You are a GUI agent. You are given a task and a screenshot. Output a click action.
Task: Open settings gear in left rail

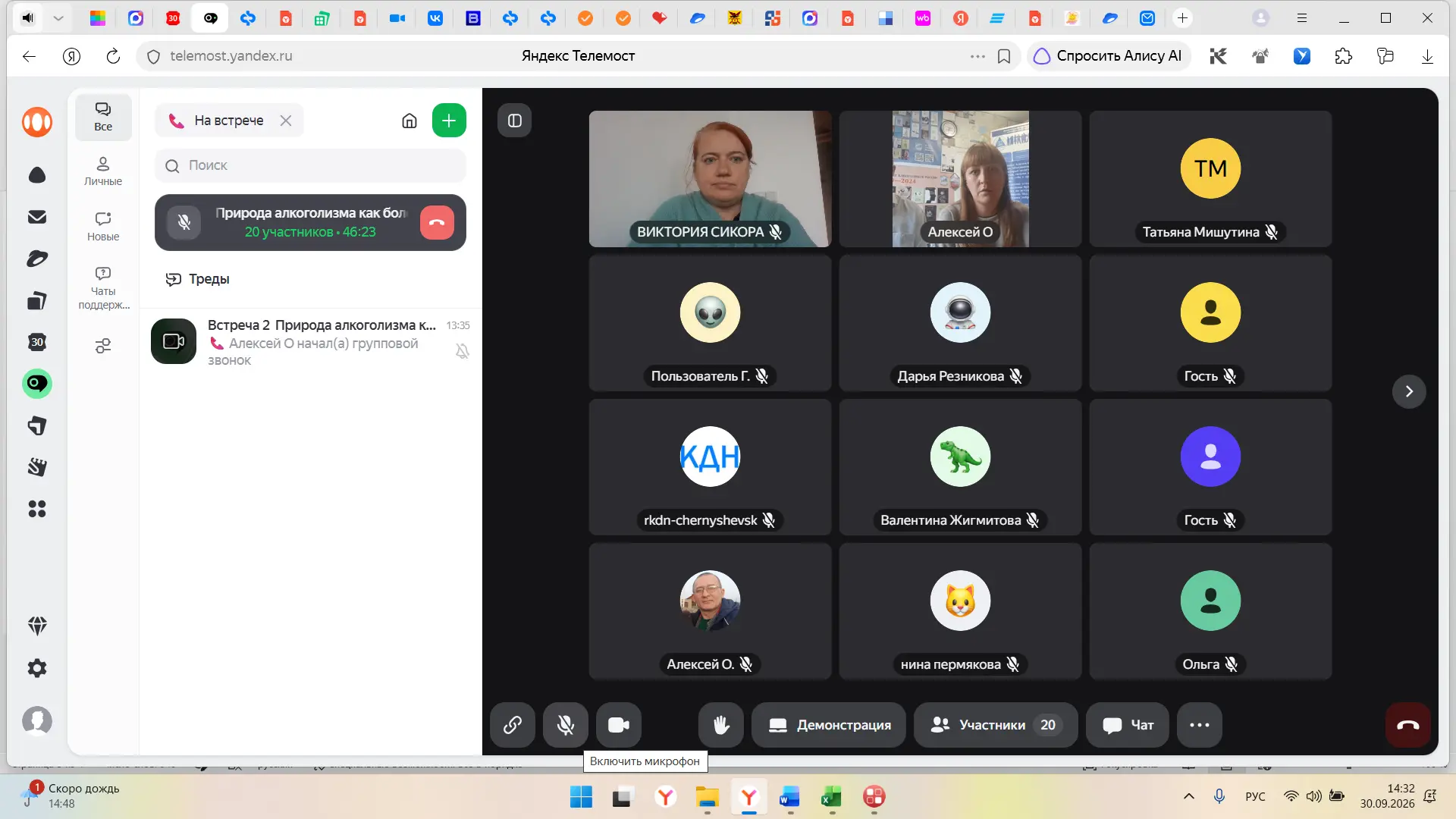coord(37,668)
